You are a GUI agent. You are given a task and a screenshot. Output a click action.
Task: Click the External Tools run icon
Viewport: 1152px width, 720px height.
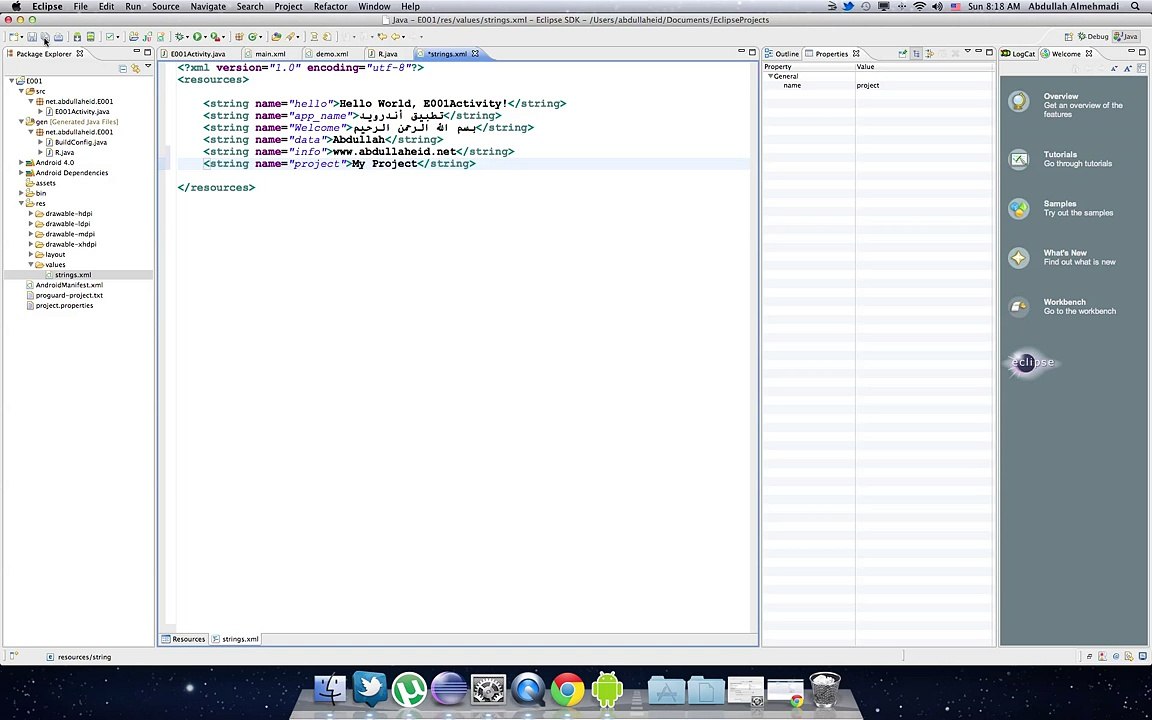(x=215, y=37)
